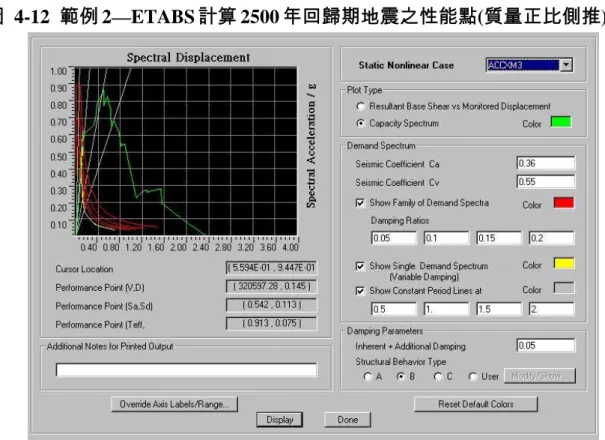
Task: Click the Additional Notes for Printed Output field
Action: pyautogui.click(x=186, y=369)
